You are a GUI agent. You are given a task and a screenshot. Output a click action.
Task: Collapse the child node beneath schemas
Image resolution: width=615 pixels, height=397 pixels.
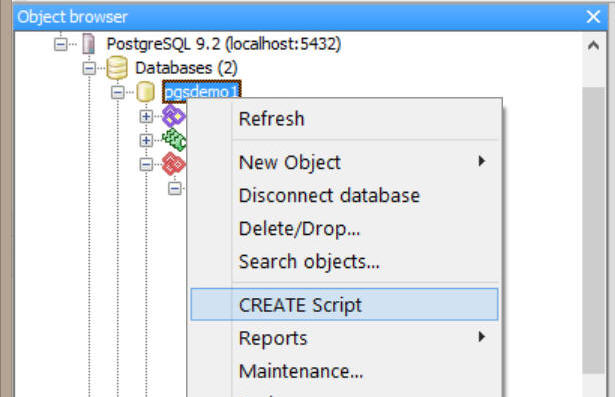[175, 188]
